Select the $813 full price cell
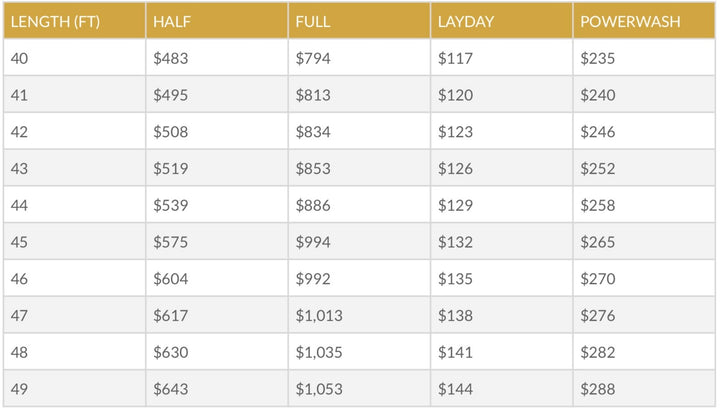Image resolution: width=720 pixels, height=415 pixels. tap(313, 95)
